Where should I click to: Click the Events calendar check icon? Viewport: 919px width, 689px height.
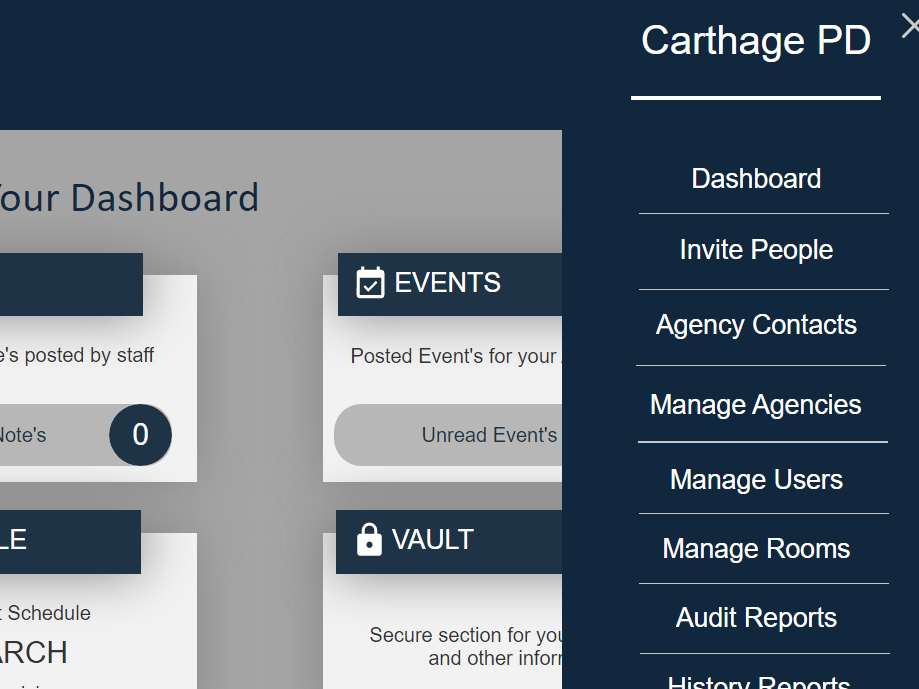pos(370,283)
